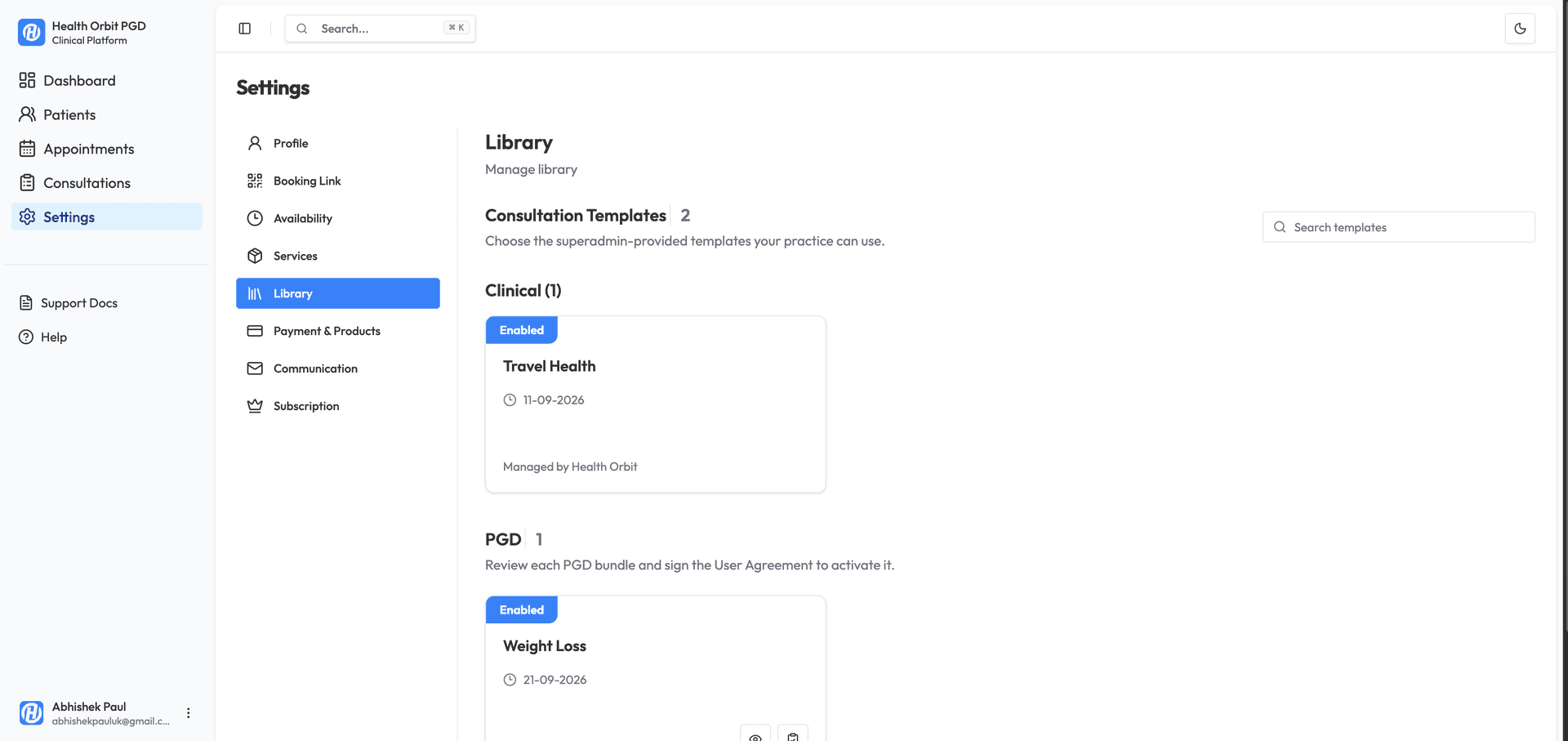The height and width of the screenshot is (741, 1568).
Task: Open the Dashboard page
Action: pyautogui.click(x=106, y=80)
